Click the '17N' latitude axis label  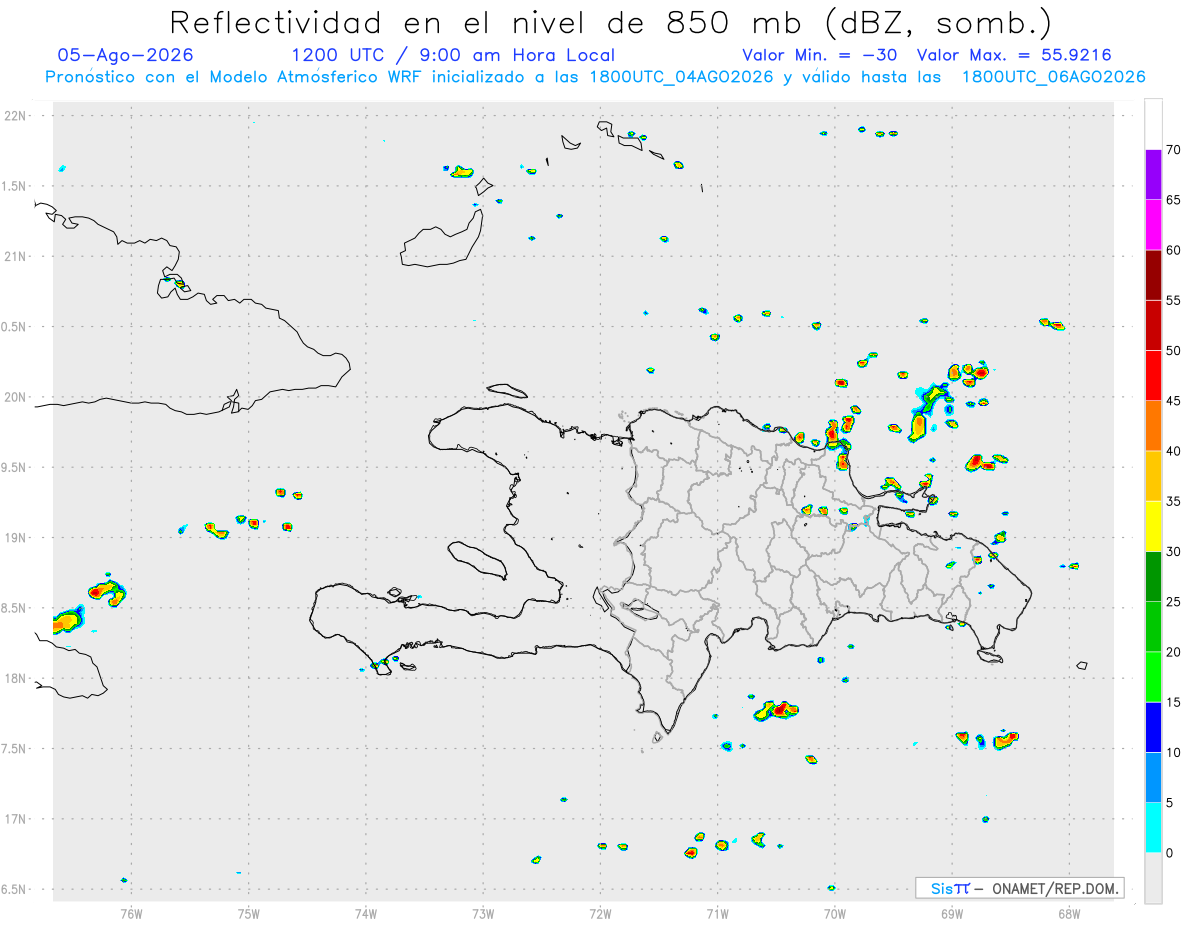[x=17, y=819]
